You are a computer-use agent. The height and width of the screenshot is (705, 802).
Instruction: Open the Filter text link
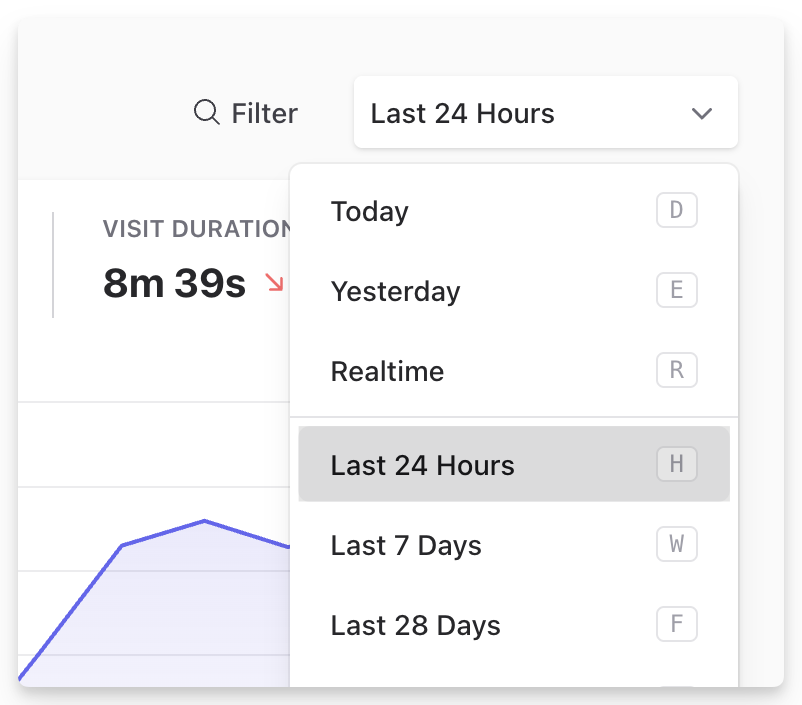[264, 114]
